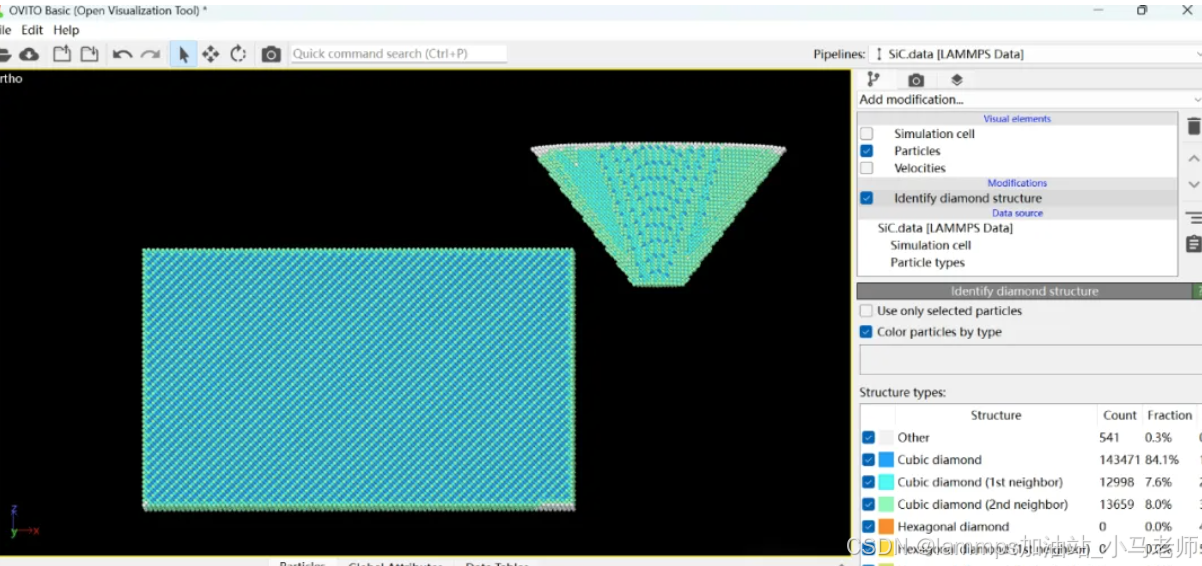Image resolution: width=1202 pixels, height=566 pixels.
Task: Click the 13659 count value
Action: 1115,505
